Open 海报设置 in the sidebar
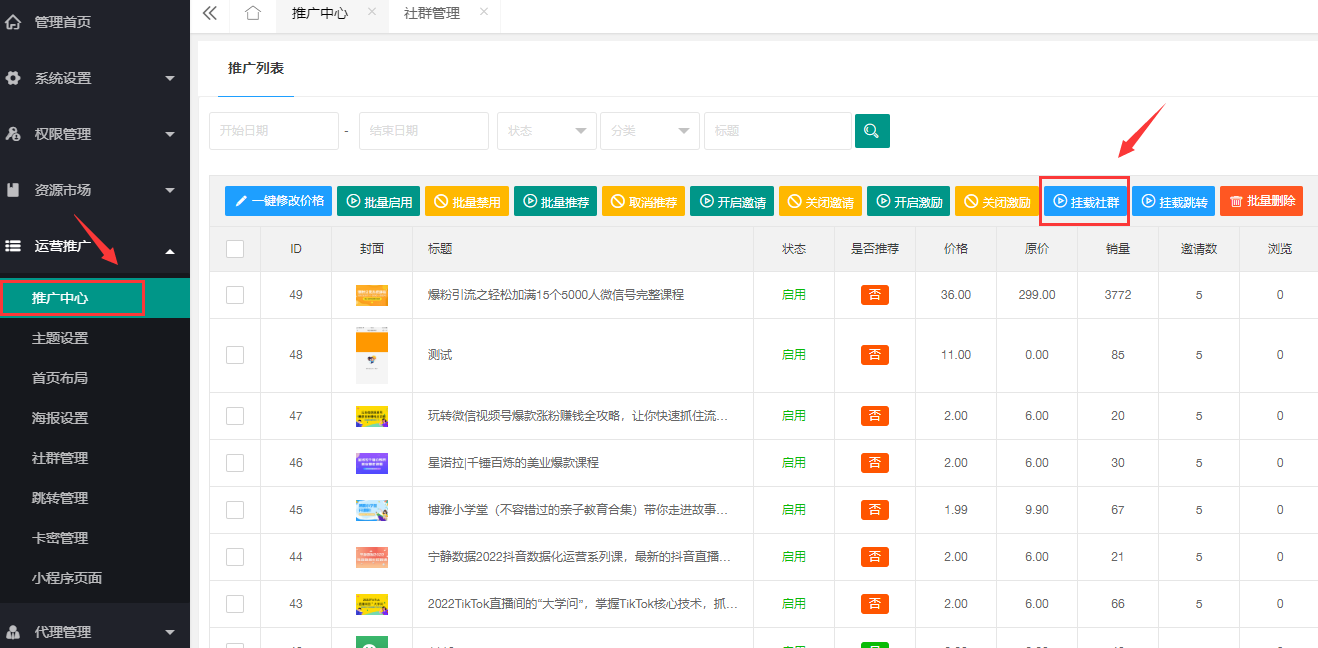Viewport: 1318px width, 648px height. pyautogui.click(x=60, y=418)
